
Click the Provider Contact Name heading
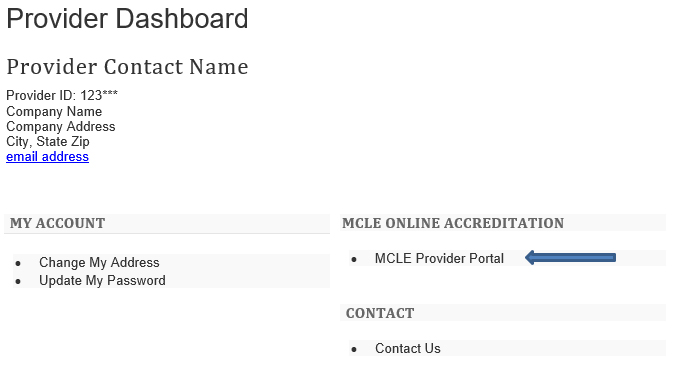[127, 67]
